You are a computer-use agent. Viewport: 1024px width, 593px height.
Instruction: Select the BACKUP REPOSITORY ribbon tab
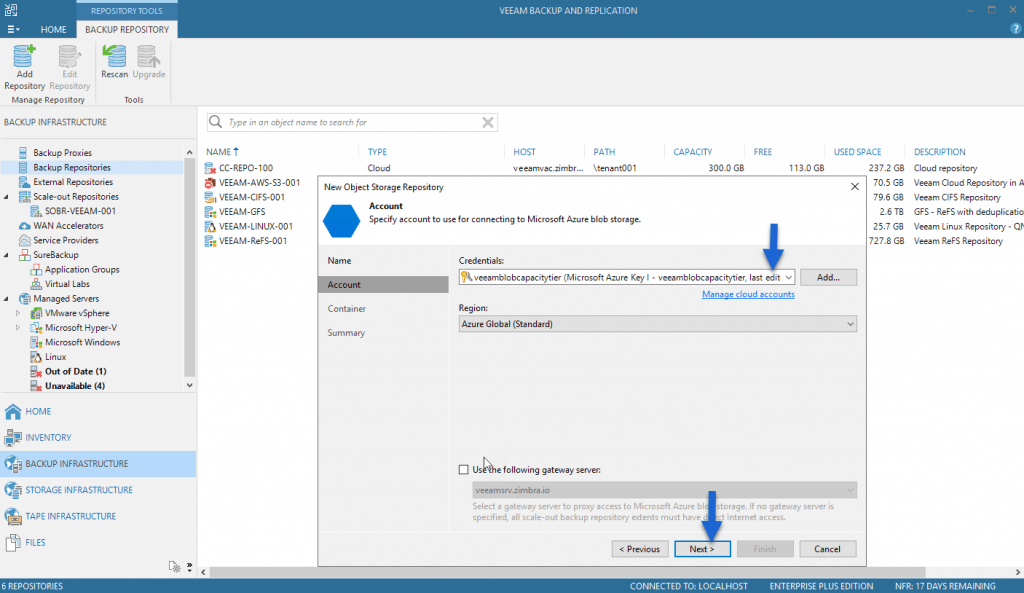point(127,29)
